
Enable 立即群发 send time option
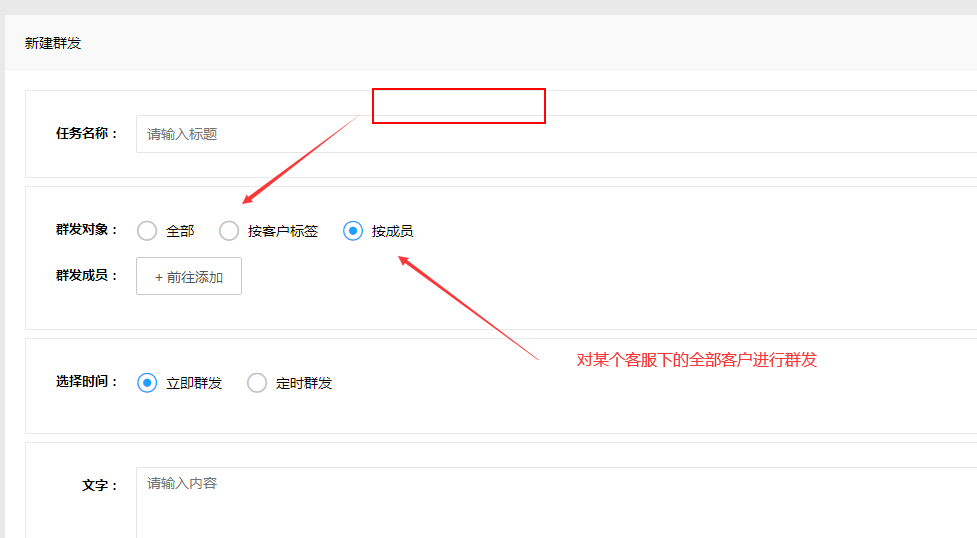(147, 383)
